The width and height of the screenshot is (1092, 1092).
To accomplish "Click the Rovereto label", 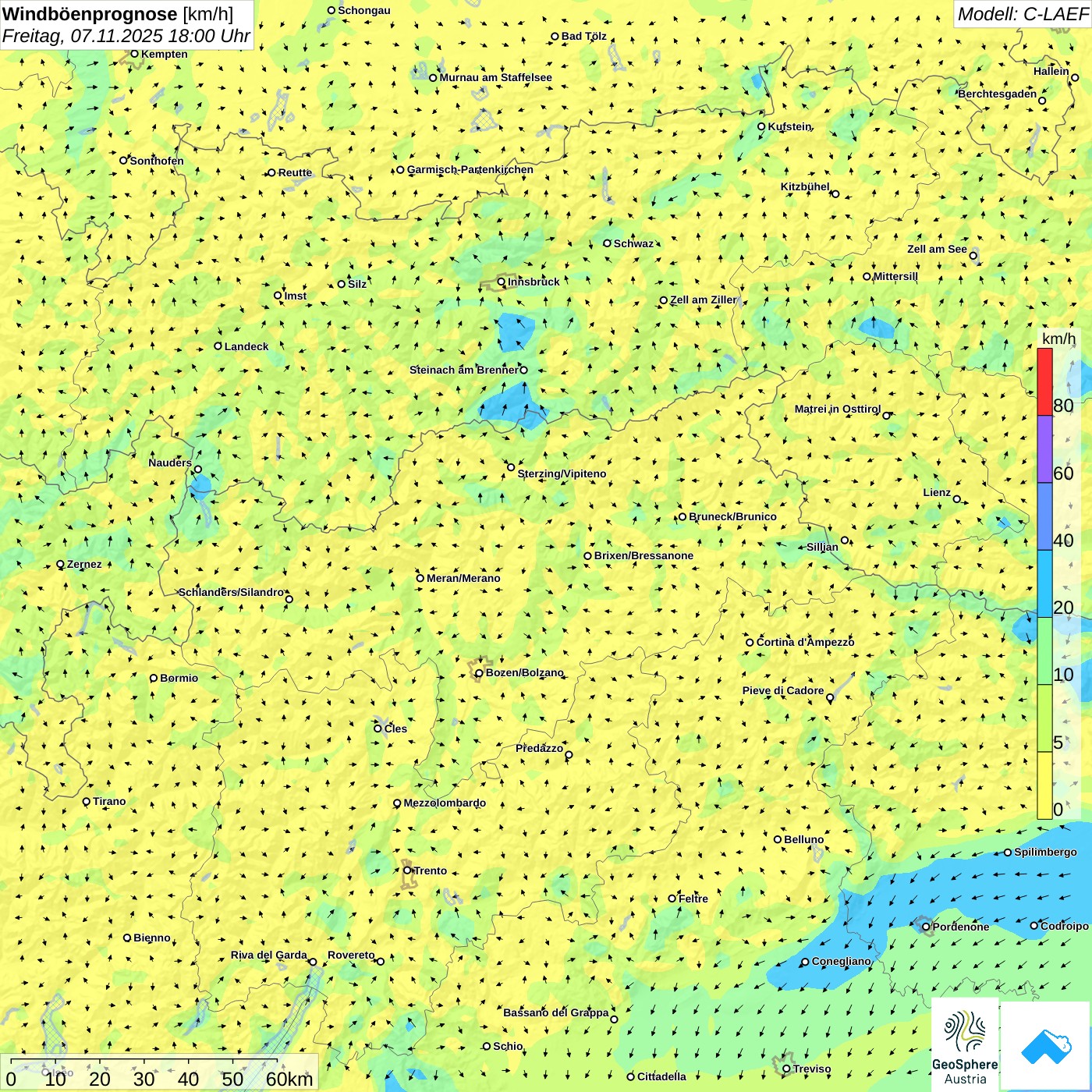I will (351, 955).
